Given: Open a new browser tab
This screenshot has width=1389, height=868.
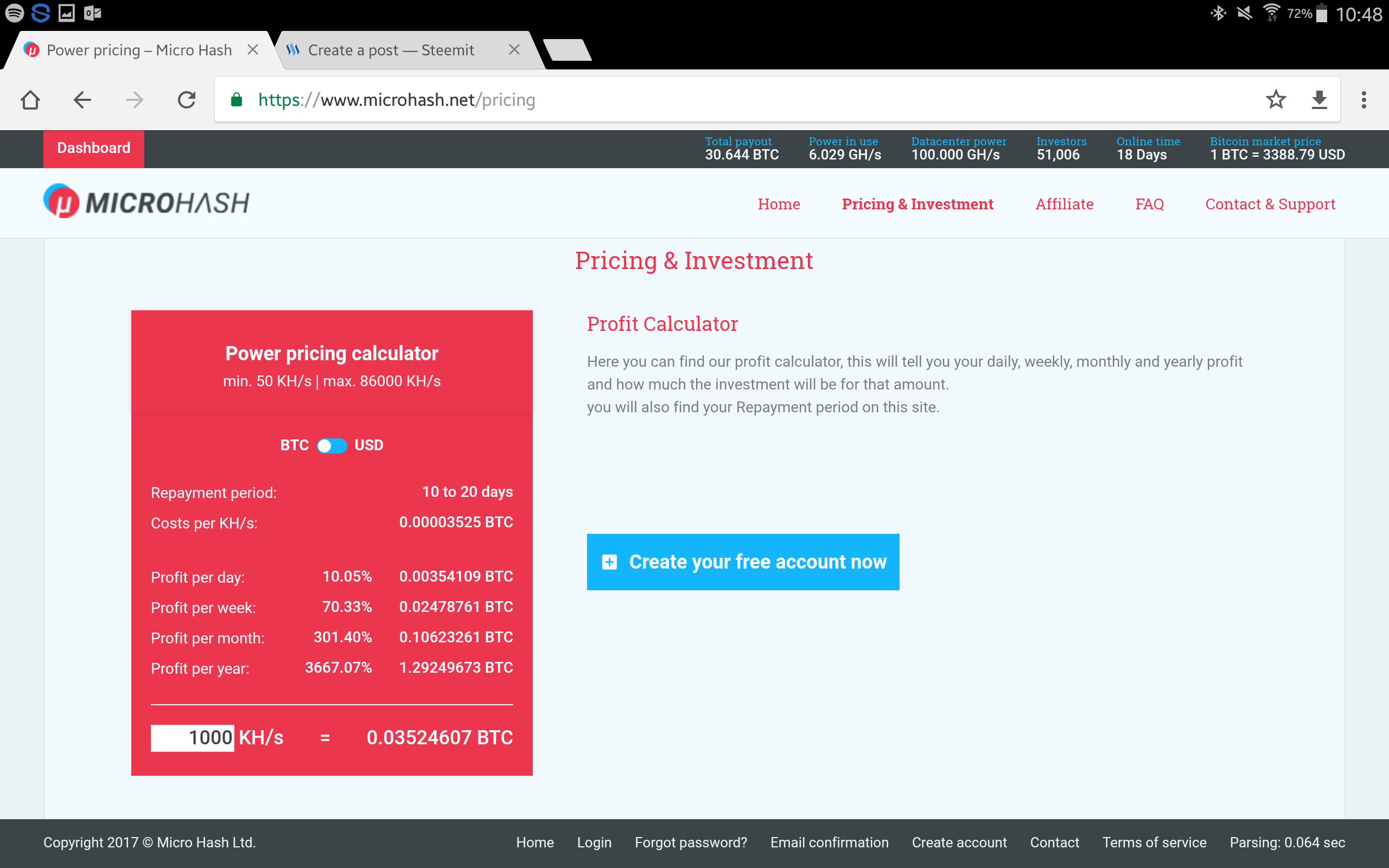Looking at the screenshot, I should coord(567,50).
